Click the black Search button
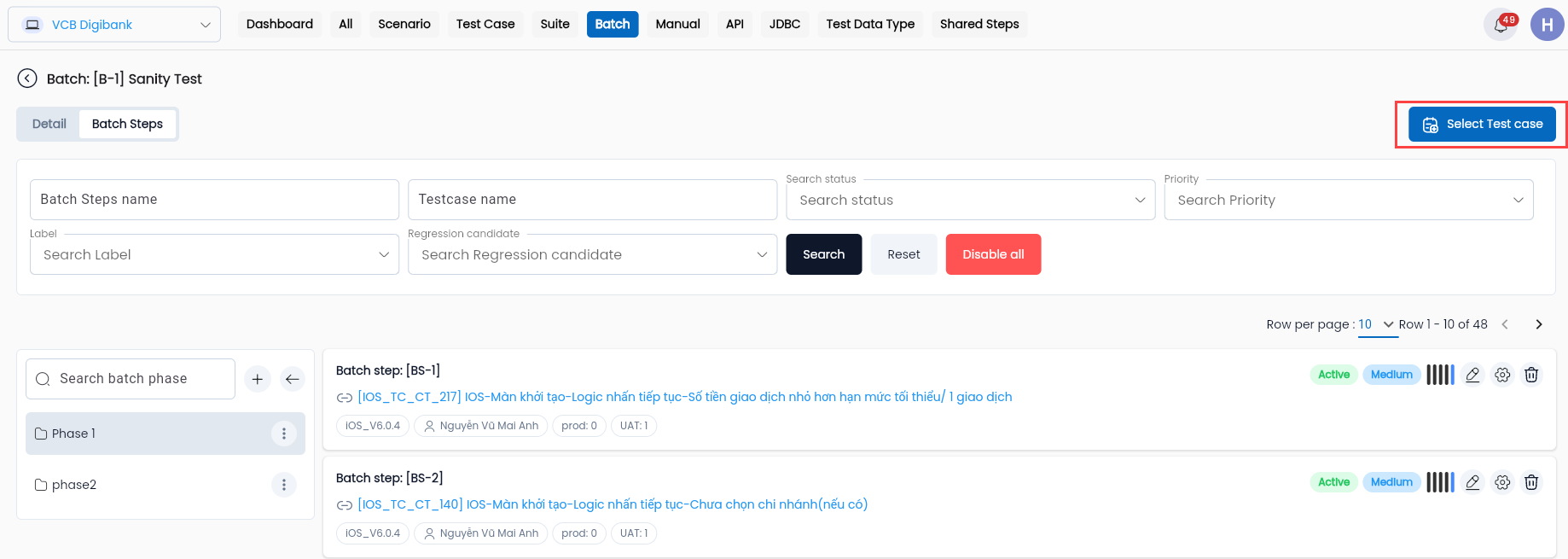The image size is (1568, 559). click(x=824, y=254)
